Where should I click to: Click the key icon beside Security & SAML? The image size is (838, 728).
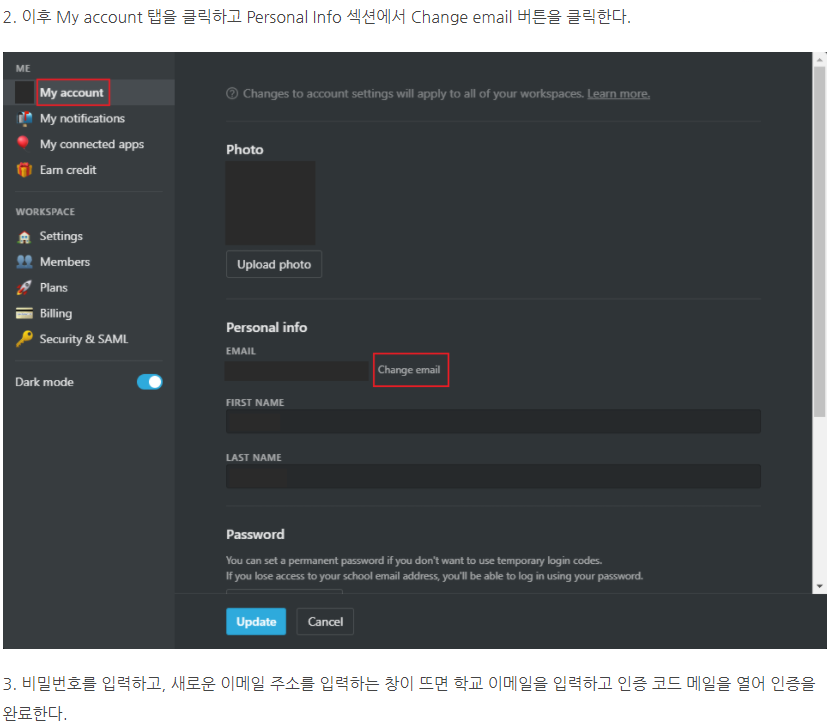(x=24, y=339)
